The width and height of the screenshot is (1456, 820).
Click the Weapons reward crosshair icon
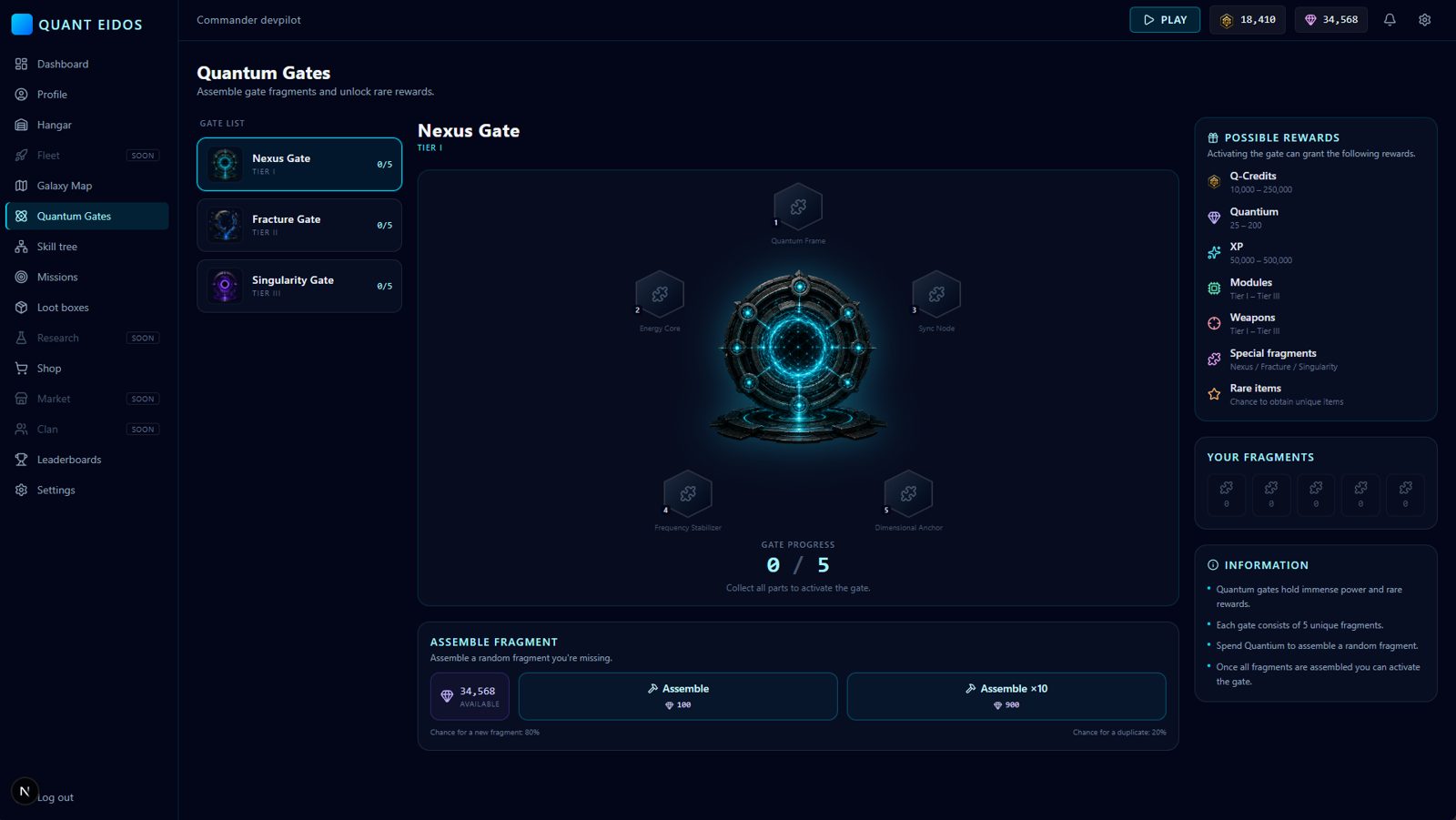(1214, 323)
